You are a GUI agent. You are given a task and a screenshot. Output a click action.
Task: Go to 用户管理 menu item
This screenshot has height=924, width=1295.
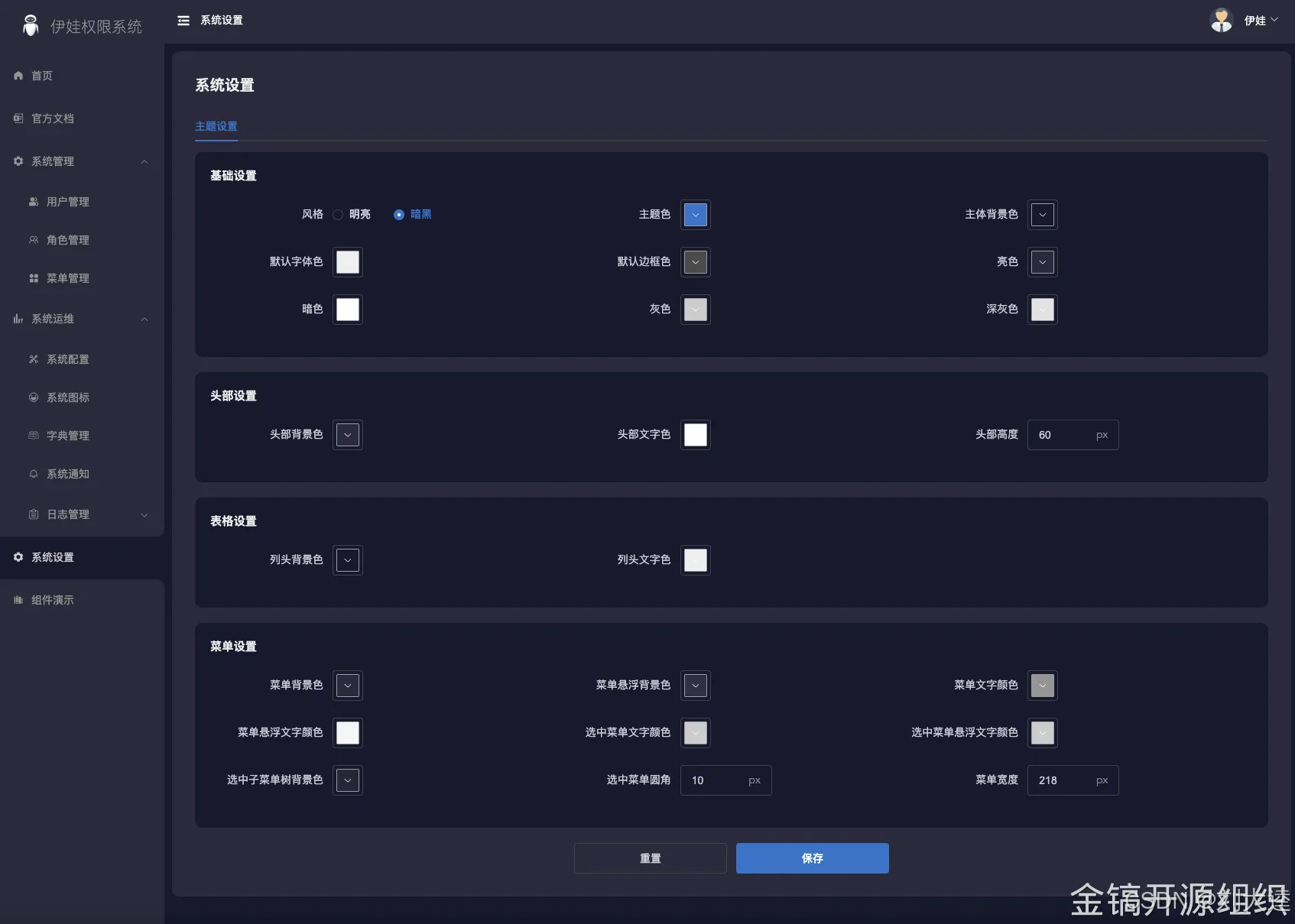click(83, 202)
